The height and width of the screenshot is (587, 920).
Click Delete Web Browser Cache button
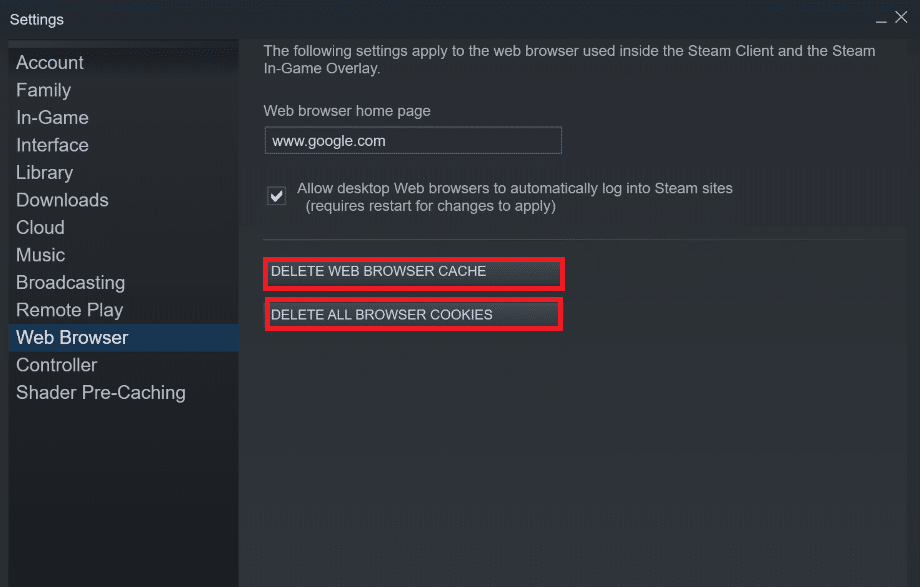click(414, 272)
